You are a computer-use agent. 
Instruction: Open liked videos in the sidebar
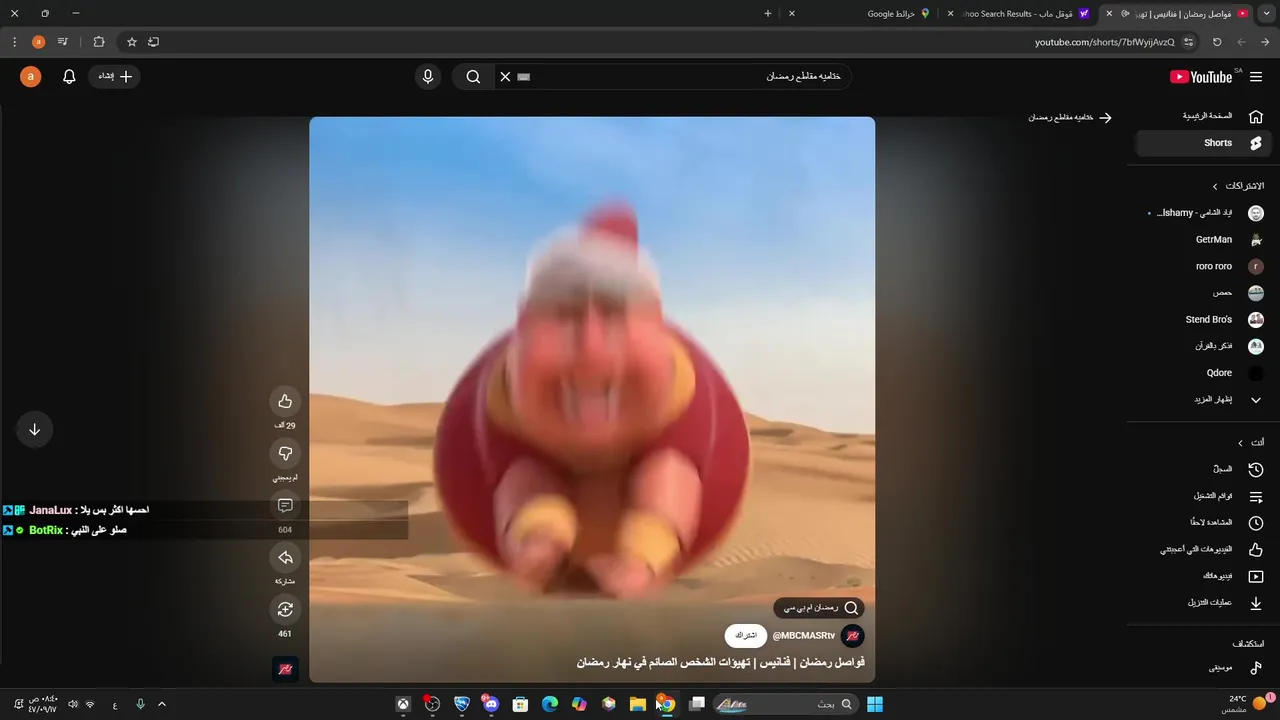[x=1203, y=550]
